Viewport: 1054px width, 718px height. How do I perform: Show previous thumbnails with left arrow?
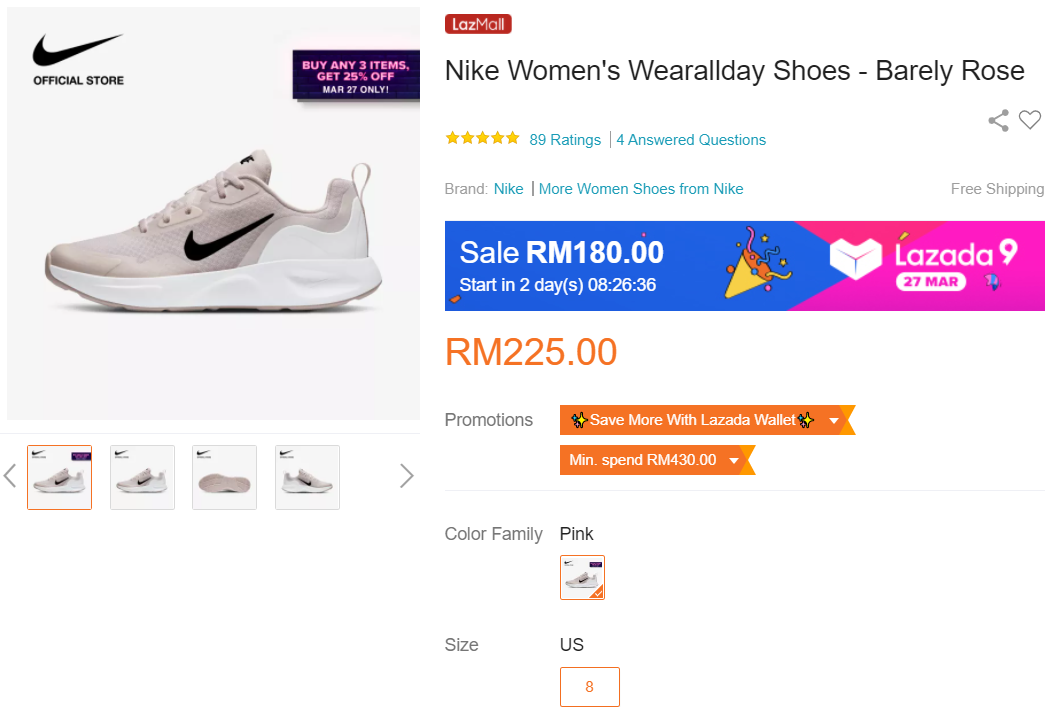coord(10,476)
